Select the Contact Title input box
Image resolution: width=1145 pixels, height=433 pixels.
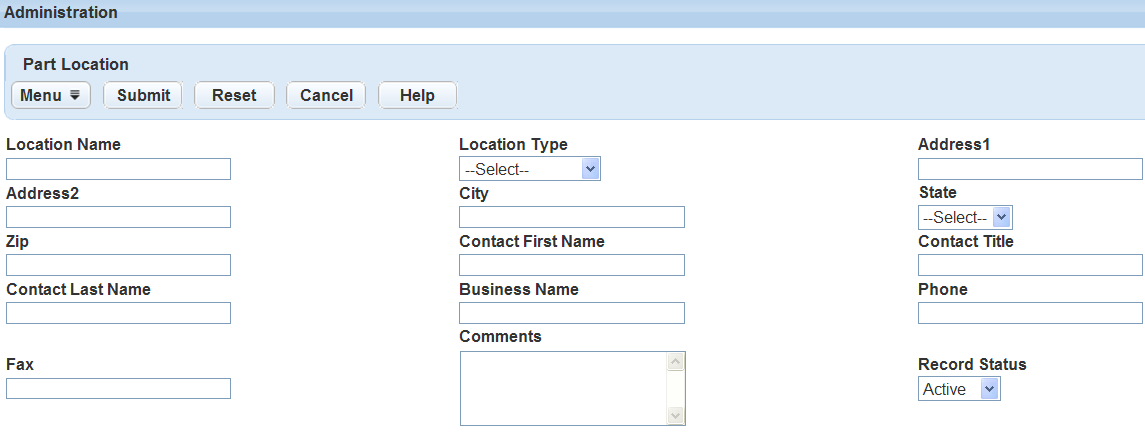tap(1030, 265)
